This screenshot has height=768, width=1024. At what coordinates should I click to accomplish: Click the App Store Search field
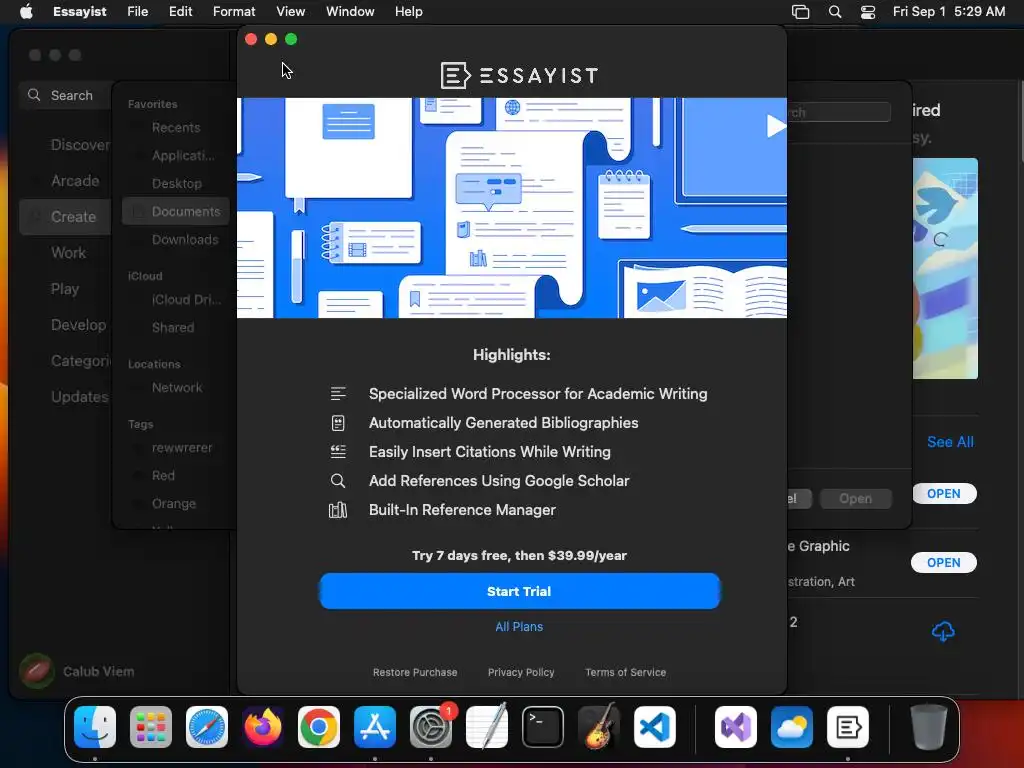65,95
